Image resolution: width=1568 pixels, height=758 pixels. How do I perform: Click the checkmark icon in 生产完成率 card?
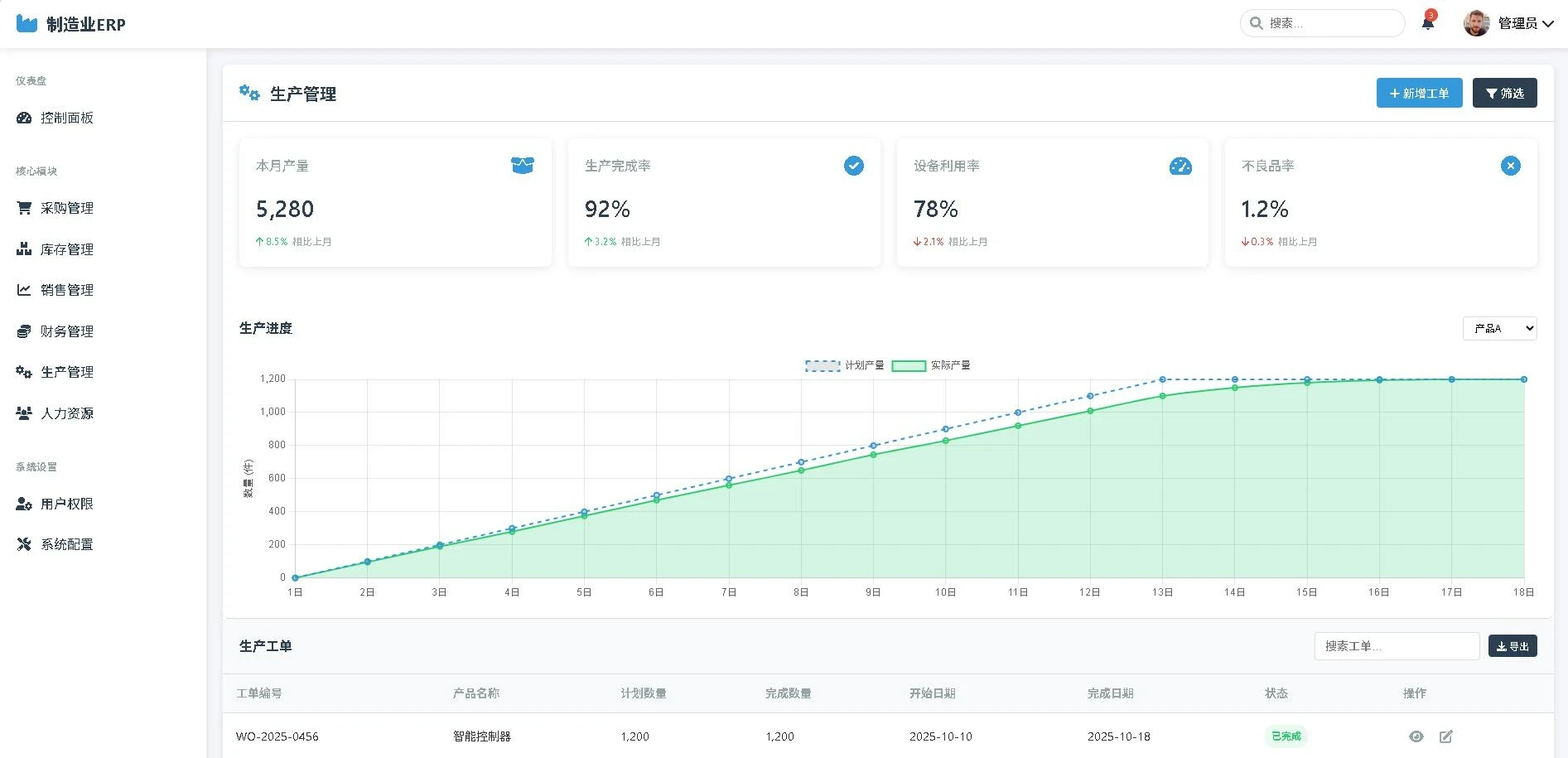[853, 166]
